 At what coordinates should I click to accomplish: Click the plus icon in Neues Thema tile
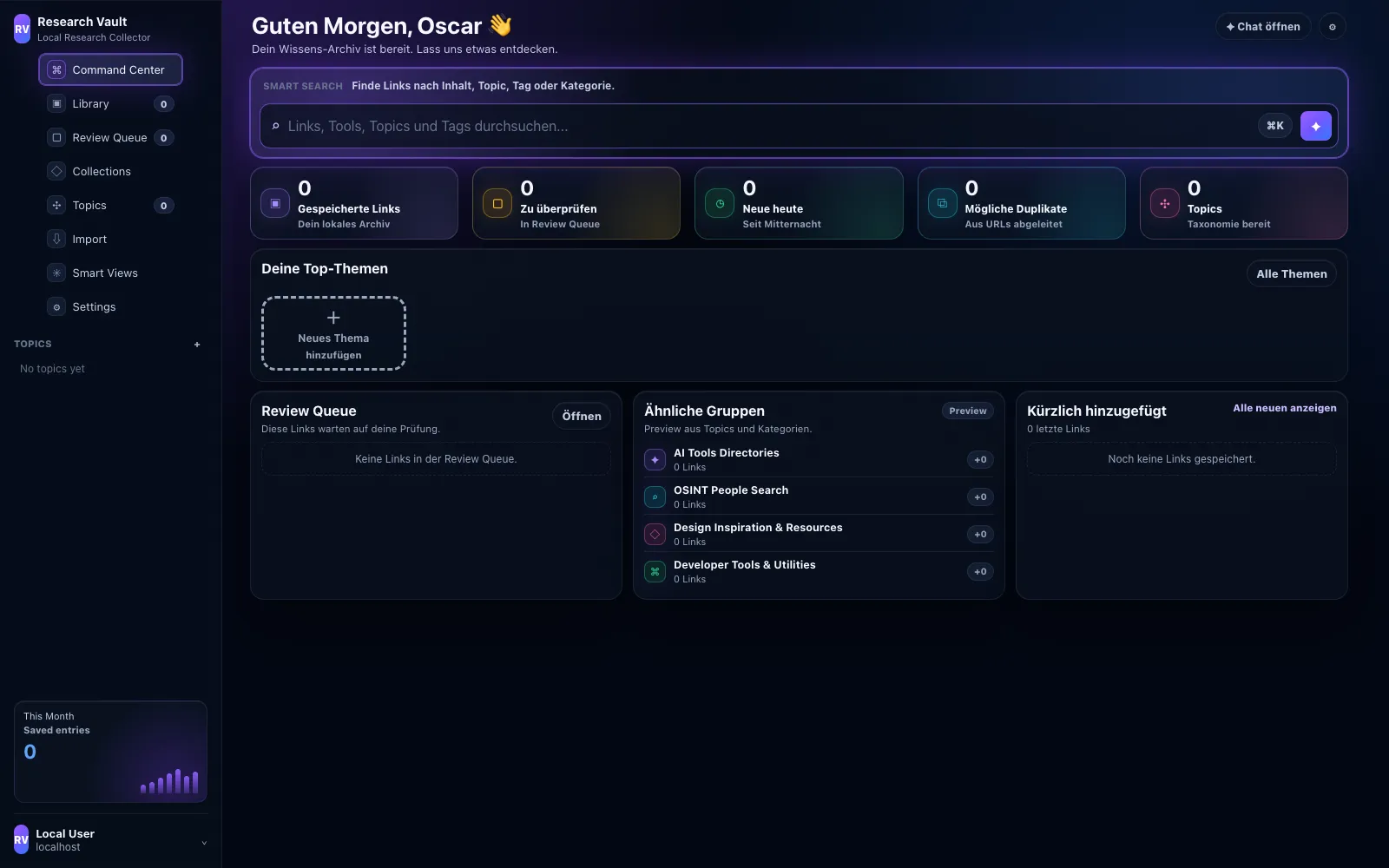333,318
